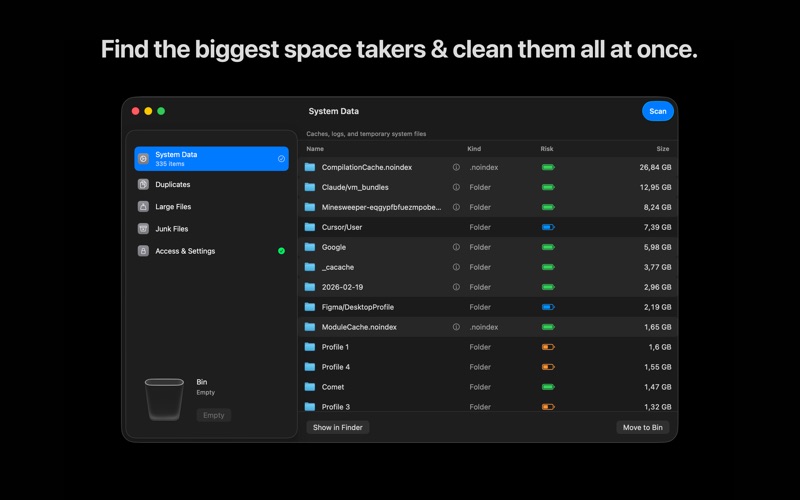Click green risk indicator for CompilationCache.noindex
The height and width of the screenshot is (500, 800).
pyautogui.click(x=548, y=167)
